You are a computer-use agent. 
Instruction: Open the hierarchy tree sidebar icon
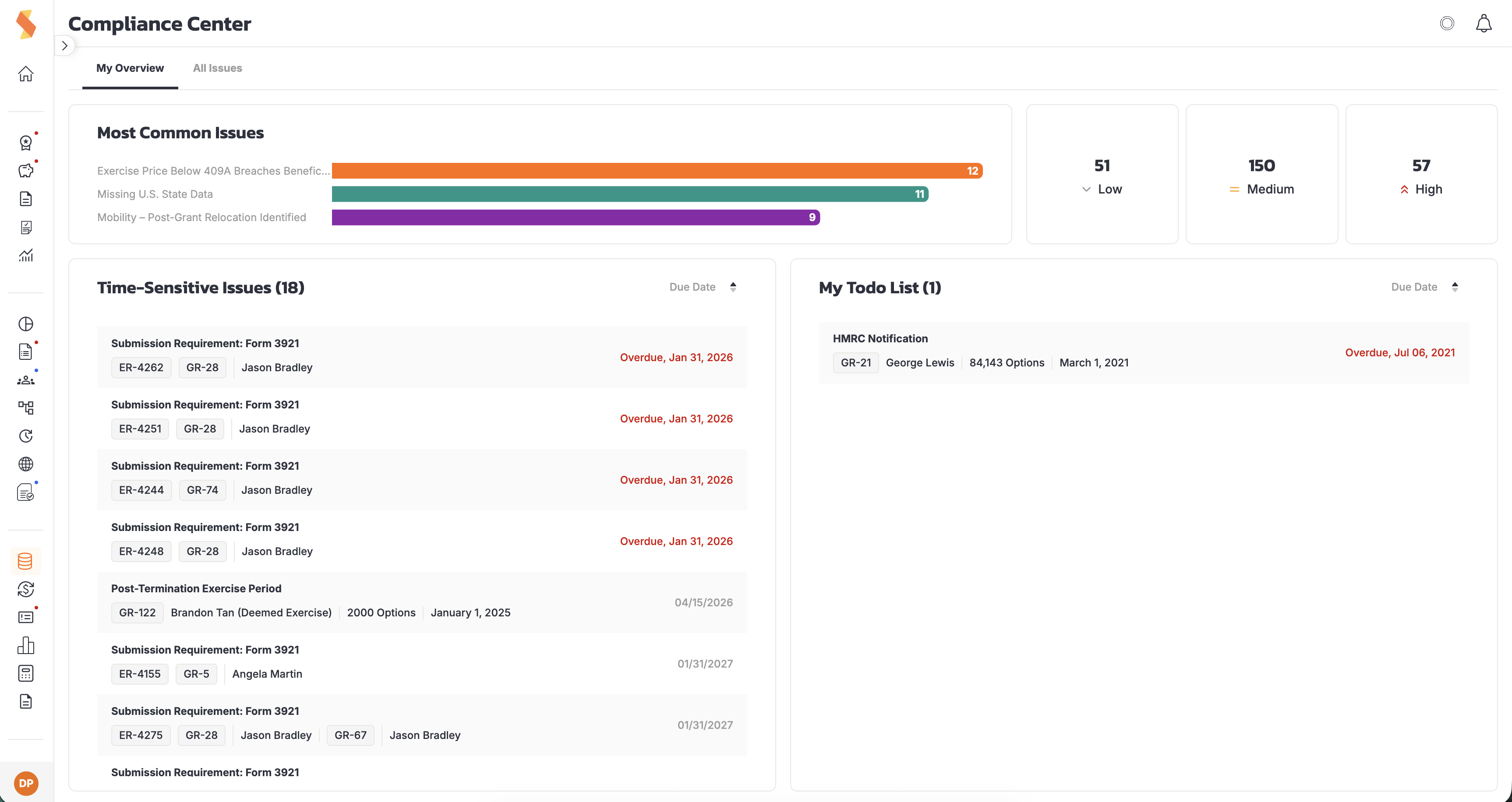coord(26,408)
